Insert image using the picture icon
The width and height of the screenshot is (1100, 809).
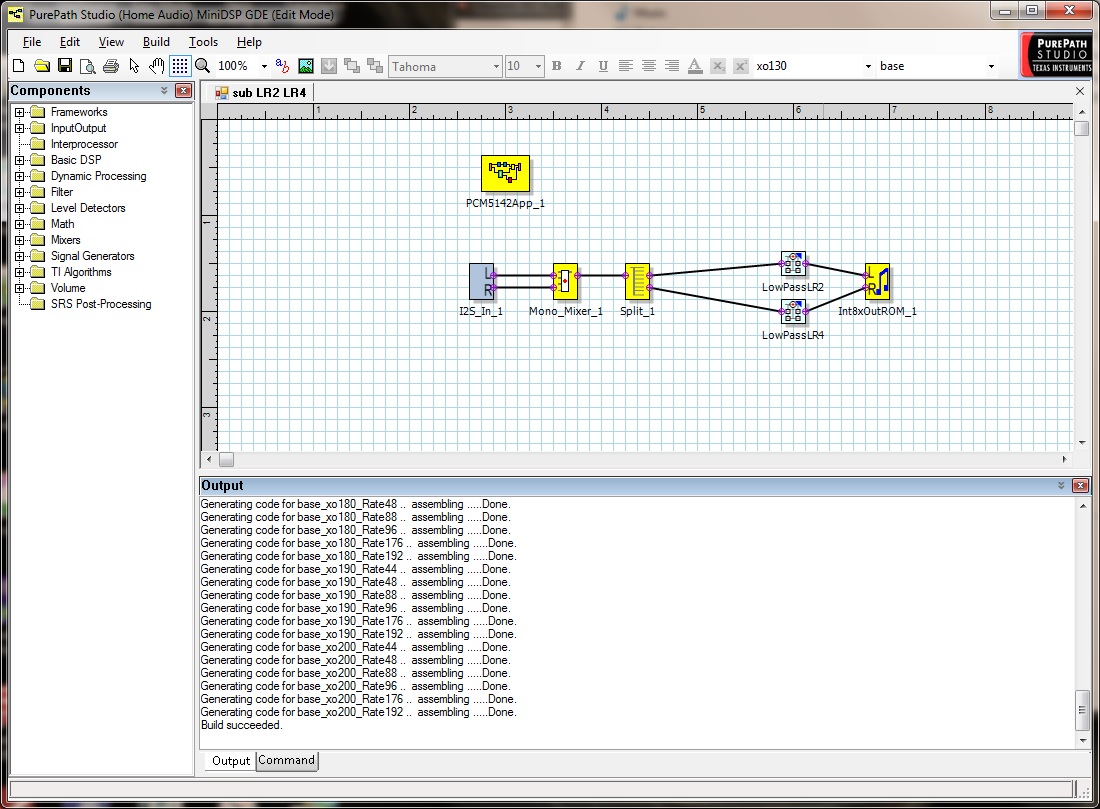pos(306,66)
